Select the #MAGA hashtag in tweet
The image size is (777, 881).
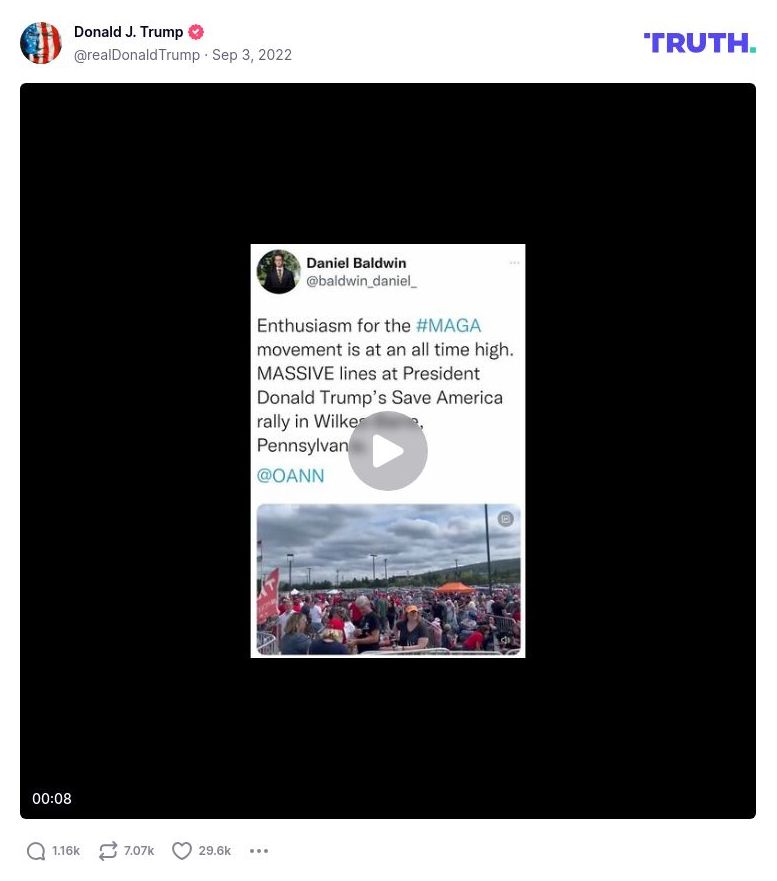click(x=448, y=326)
